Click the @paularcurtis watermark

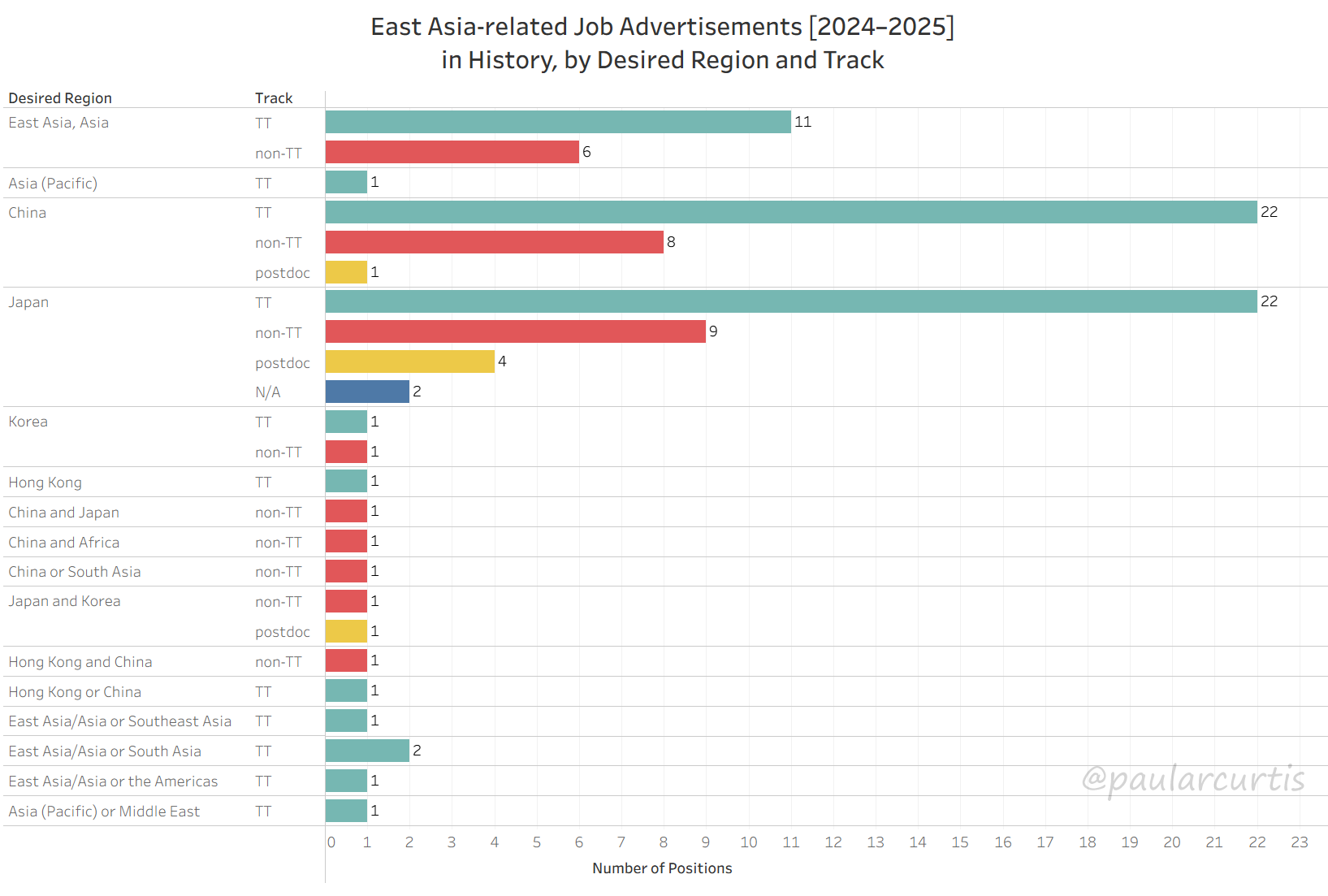(1193, 779)
